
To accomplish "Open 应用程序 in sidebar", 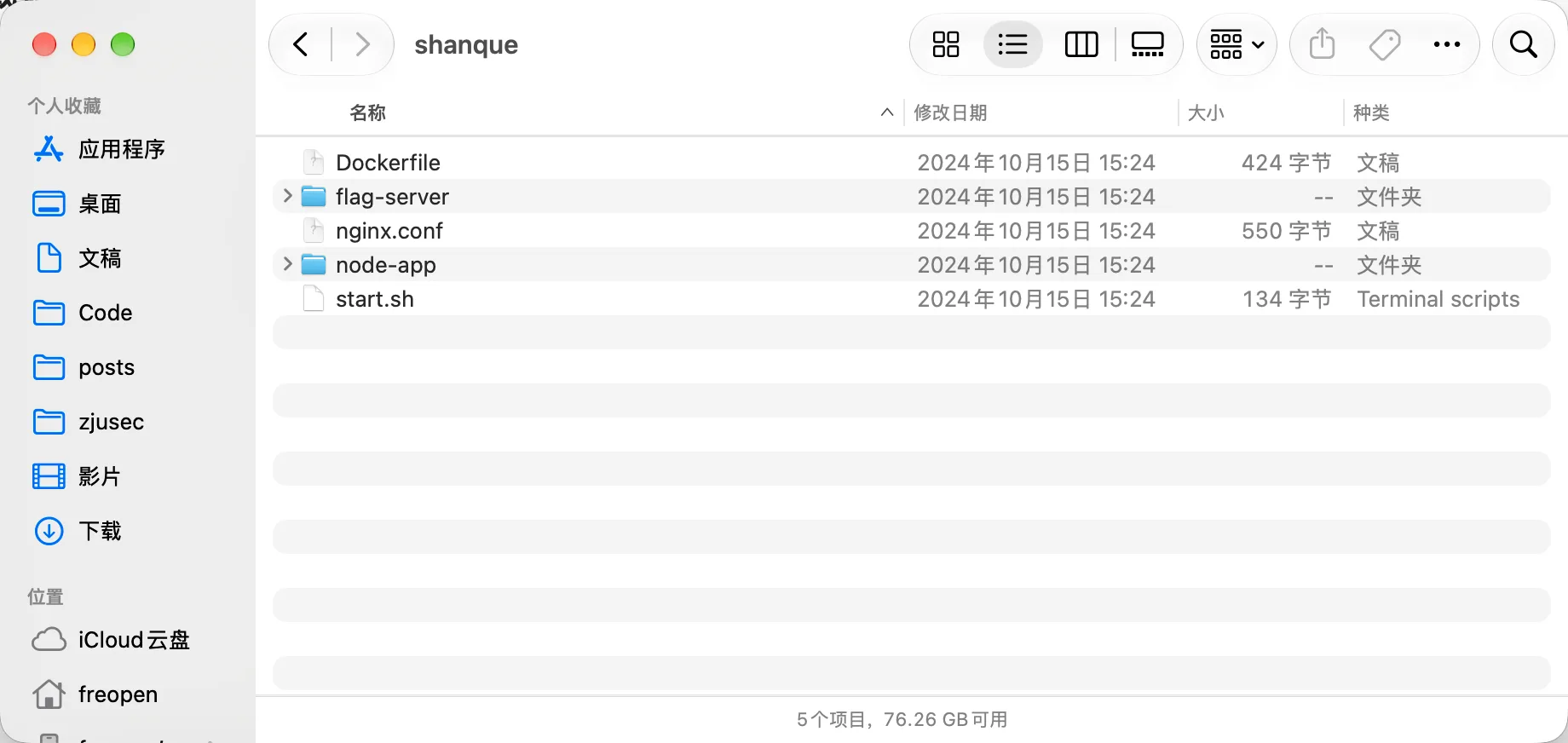I will point(100,149).
